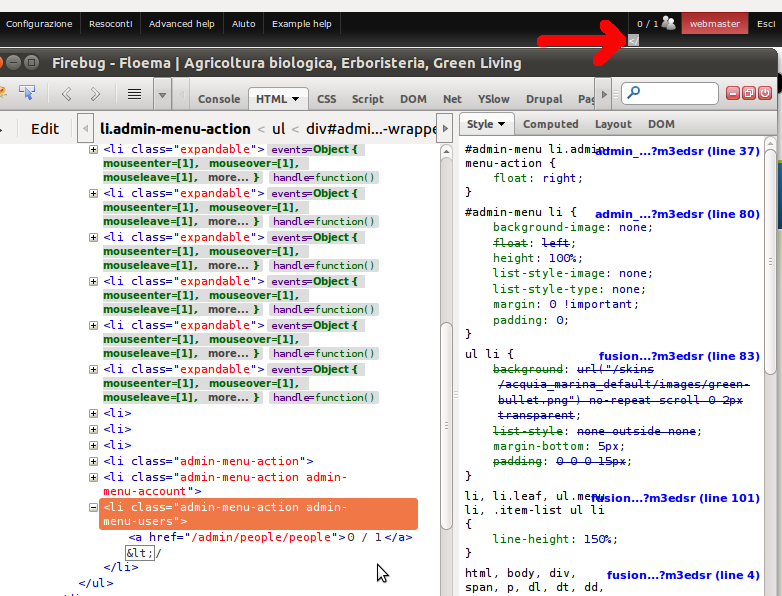Expand the admin-menu-account li node
782x596 pixels.
point(93,477)
